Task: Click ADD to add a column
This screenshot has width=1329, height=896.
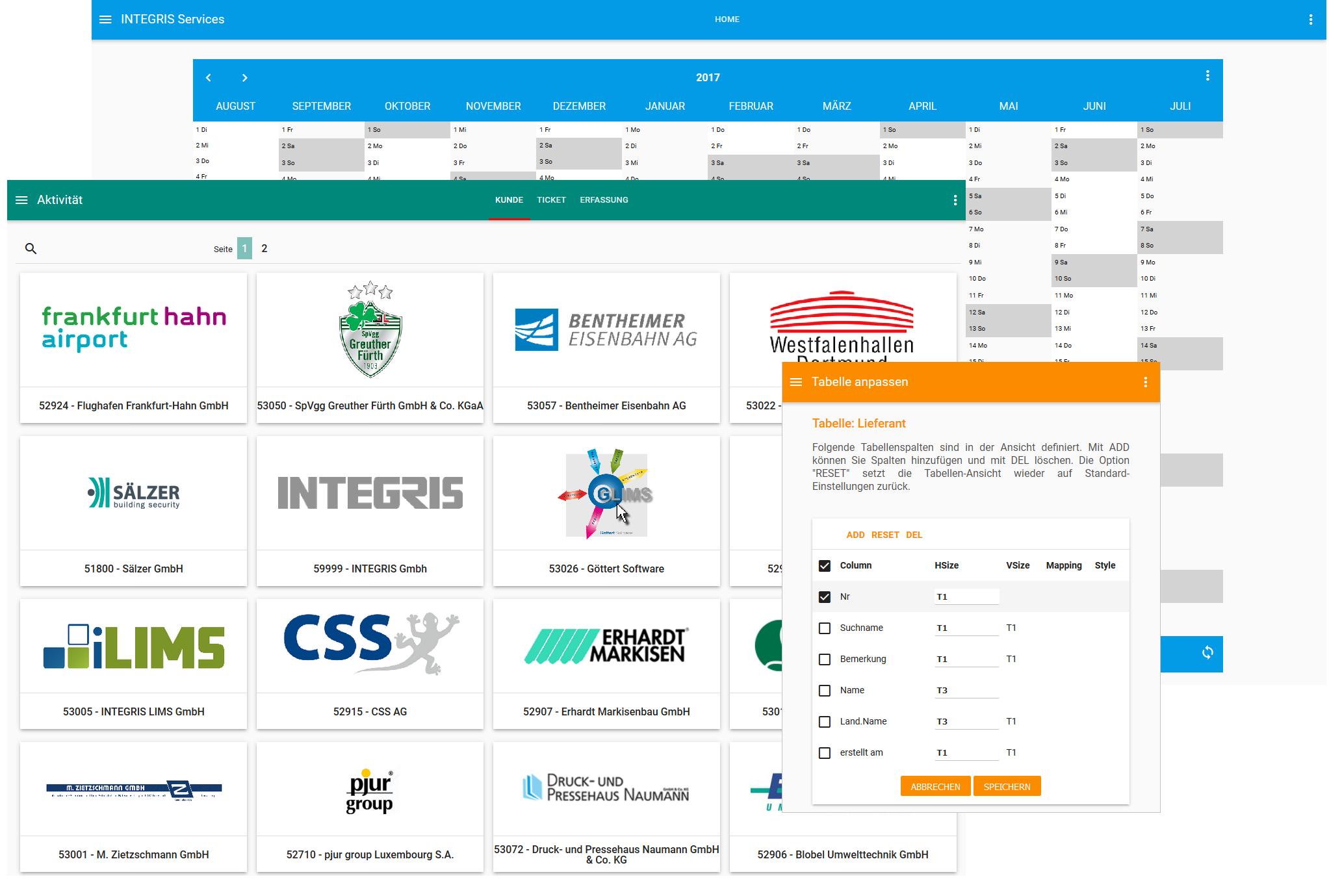Action: pos(855,535)
